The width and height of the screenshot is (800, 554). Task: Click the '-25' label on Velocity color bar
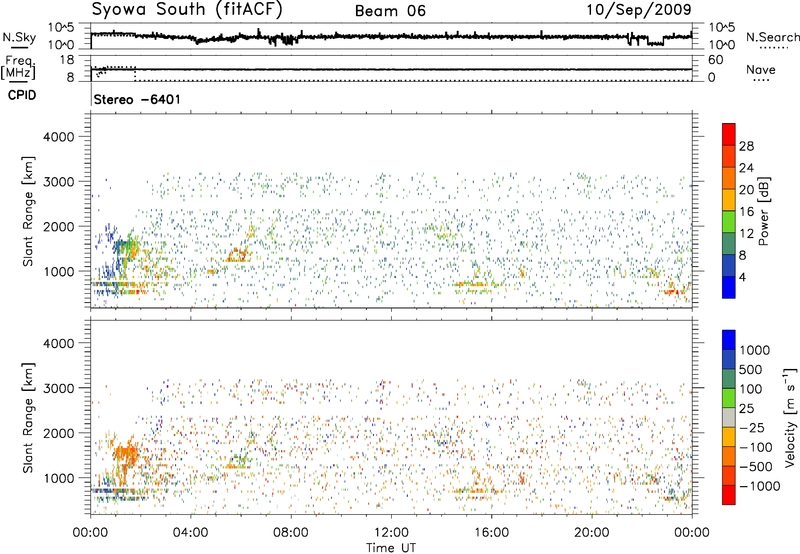[752, 428]
